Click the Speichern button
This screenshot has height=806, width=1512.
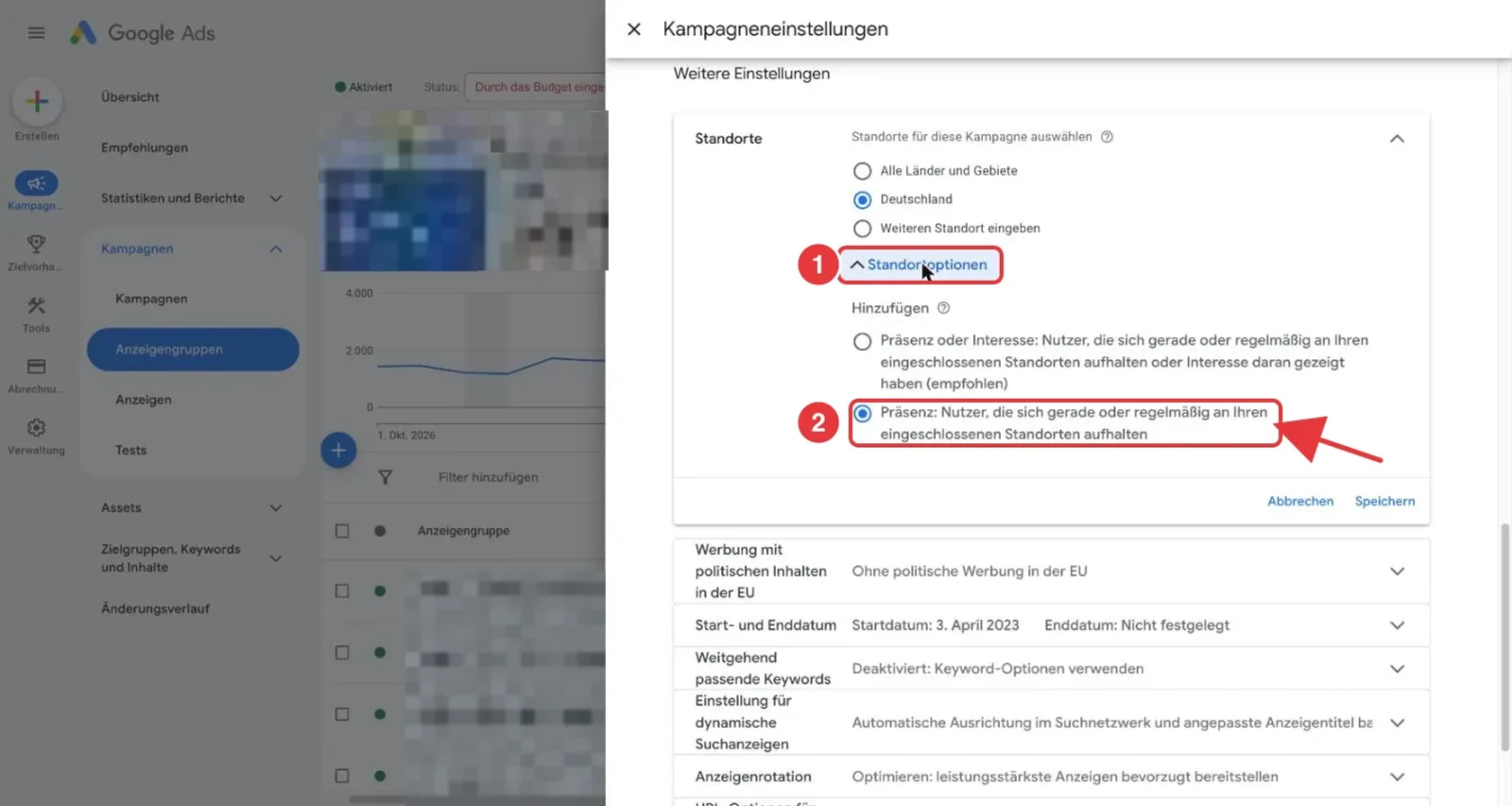coord(1384,502)
